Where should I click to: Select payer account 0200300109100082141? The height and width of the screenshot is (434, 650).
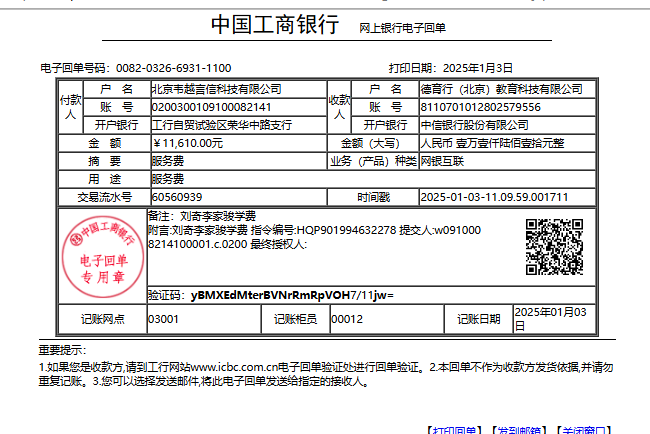pyautogui.click(x=211, y=107)
